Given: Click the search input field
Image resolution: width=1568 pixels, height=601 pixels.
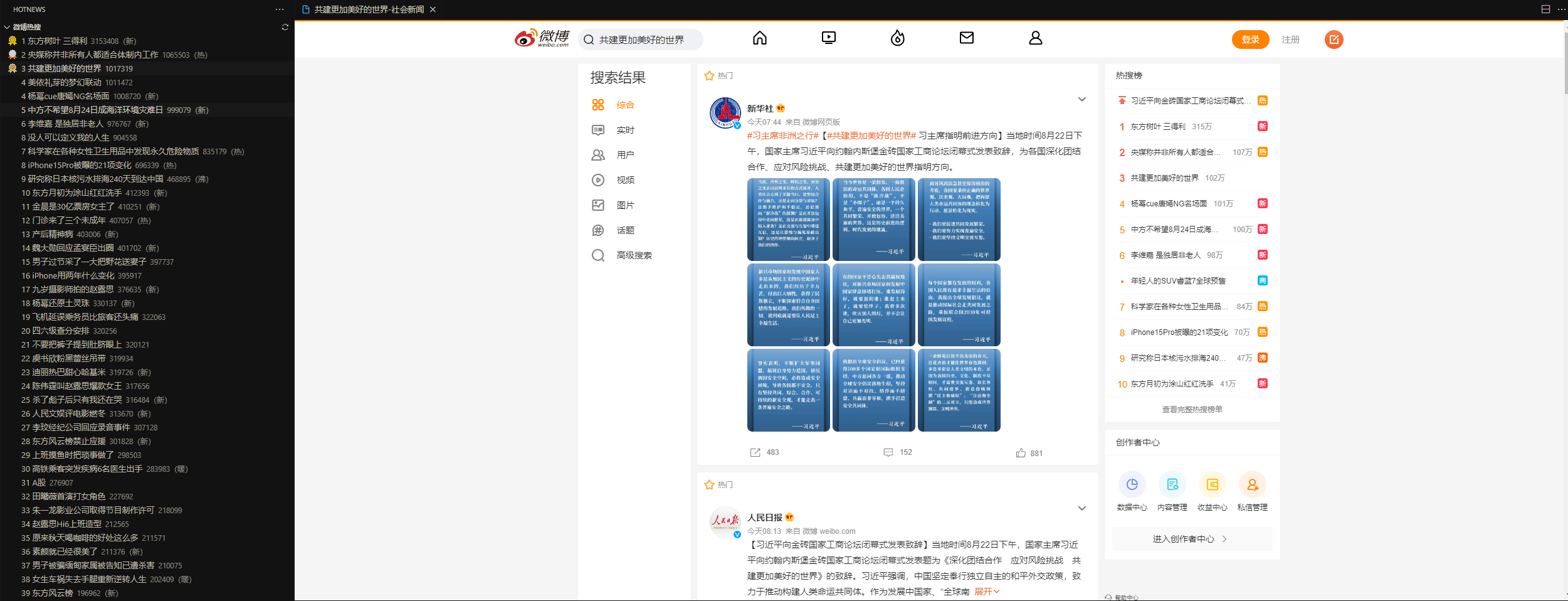Looking at the screenshot, I should (x=641, y=40).
